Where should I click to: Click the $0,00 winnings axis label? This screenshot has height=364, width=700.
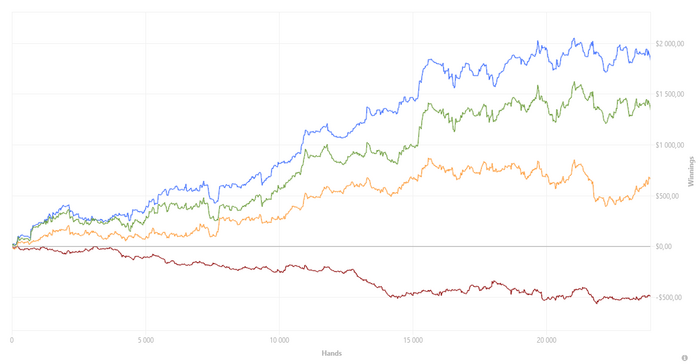pos(663,246)
